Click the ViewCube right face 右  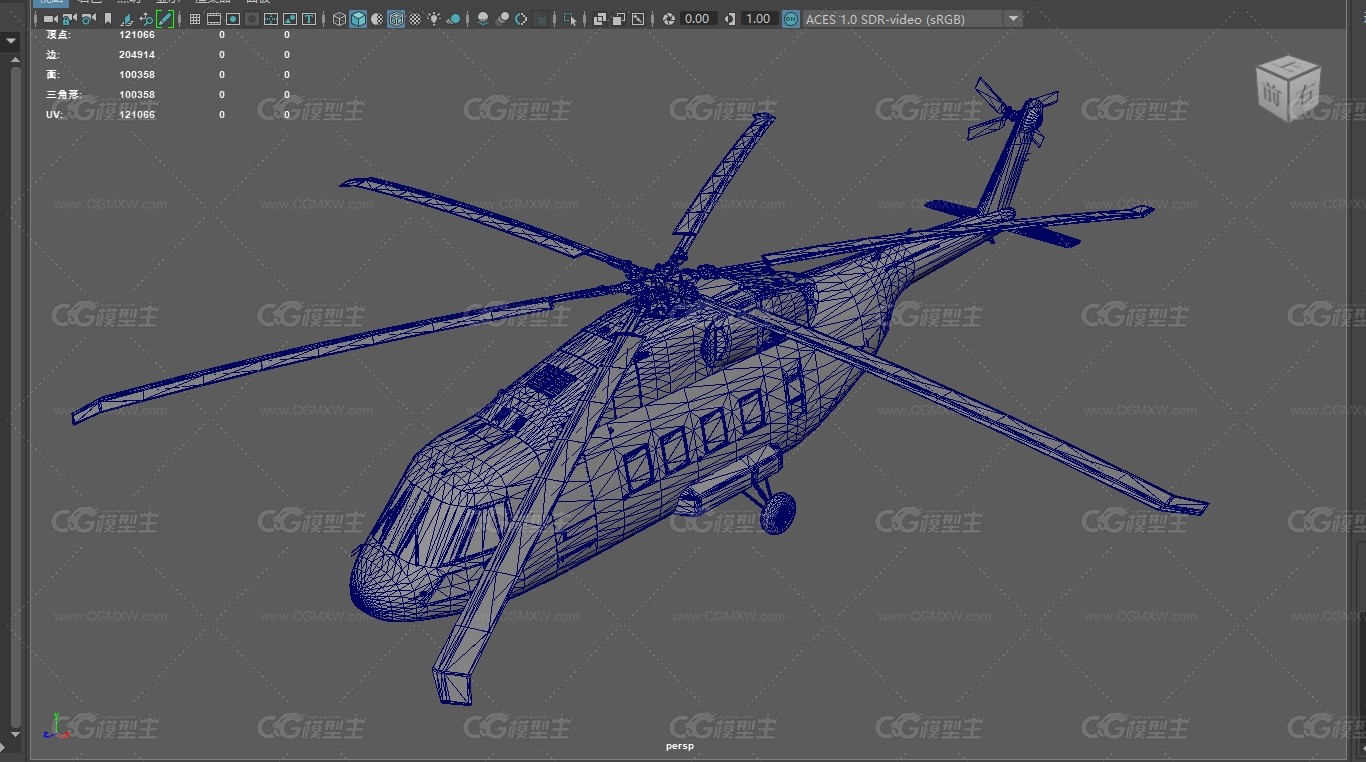1305,96
